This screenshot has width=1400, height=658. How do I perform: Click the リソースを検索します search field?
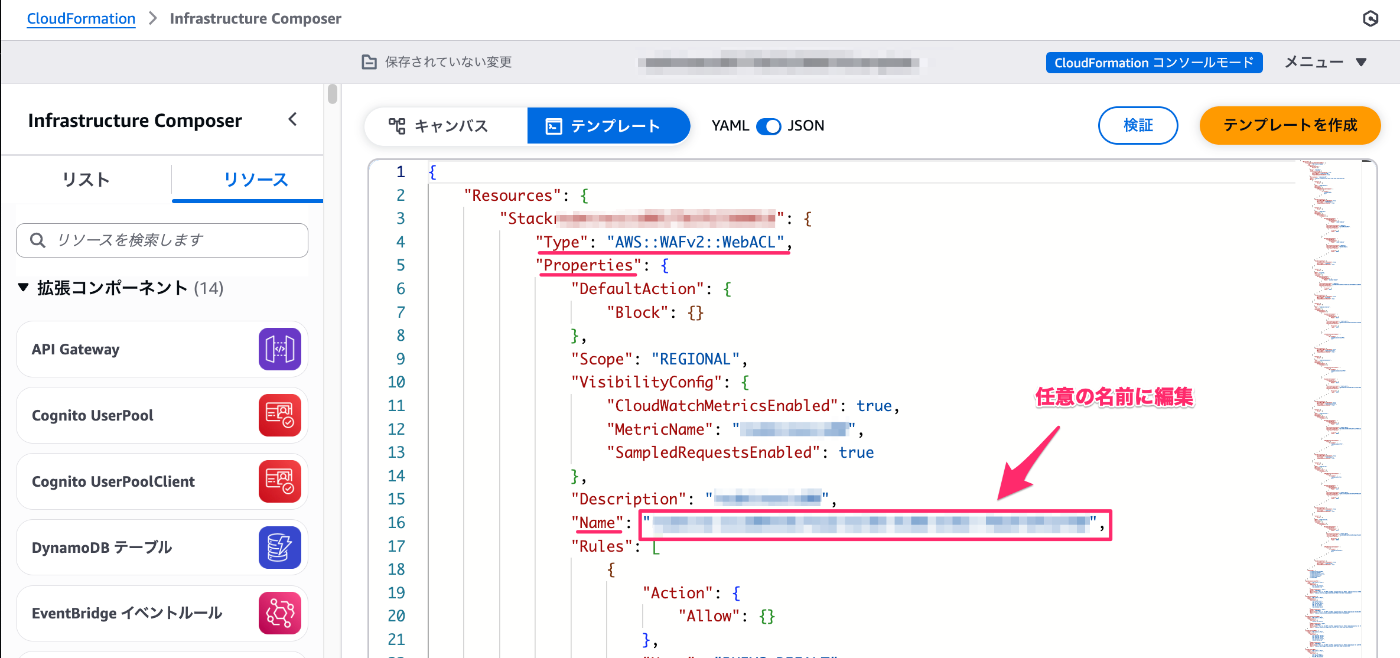pyautogui.click(x=162, y=240)
